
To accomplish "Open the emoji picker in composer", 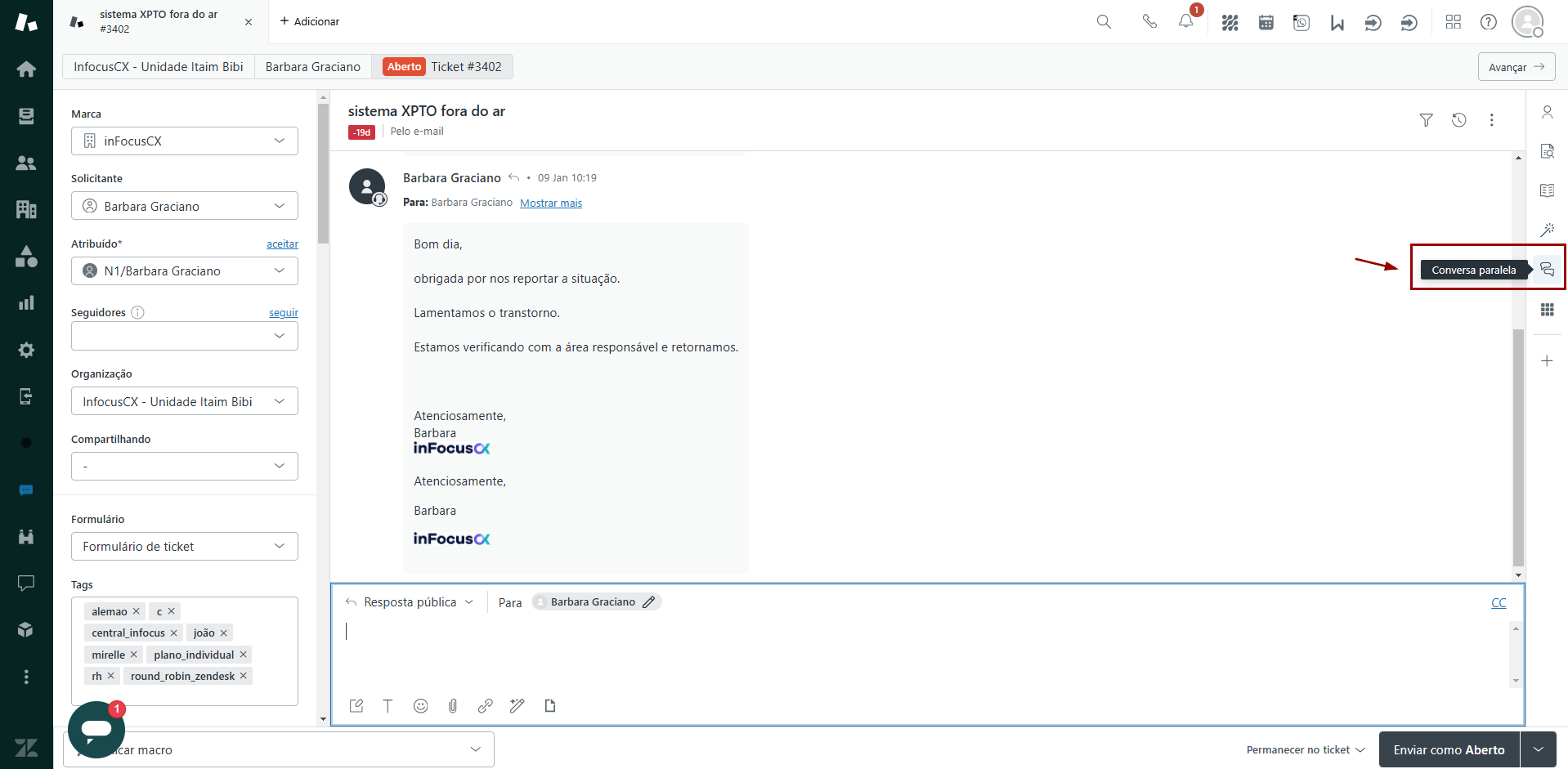I will point(420,706).
